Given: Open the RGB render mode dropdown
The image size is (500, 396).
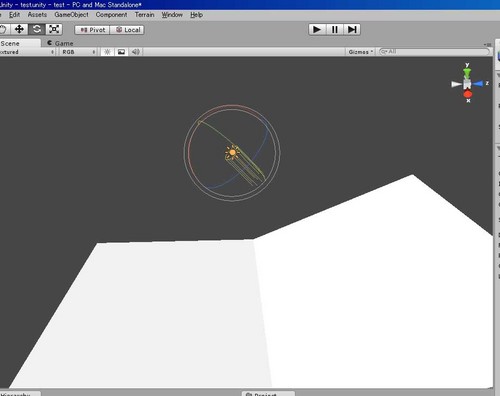Looking at the screenshot, I should pyautogui.click(x=78, y=52).
